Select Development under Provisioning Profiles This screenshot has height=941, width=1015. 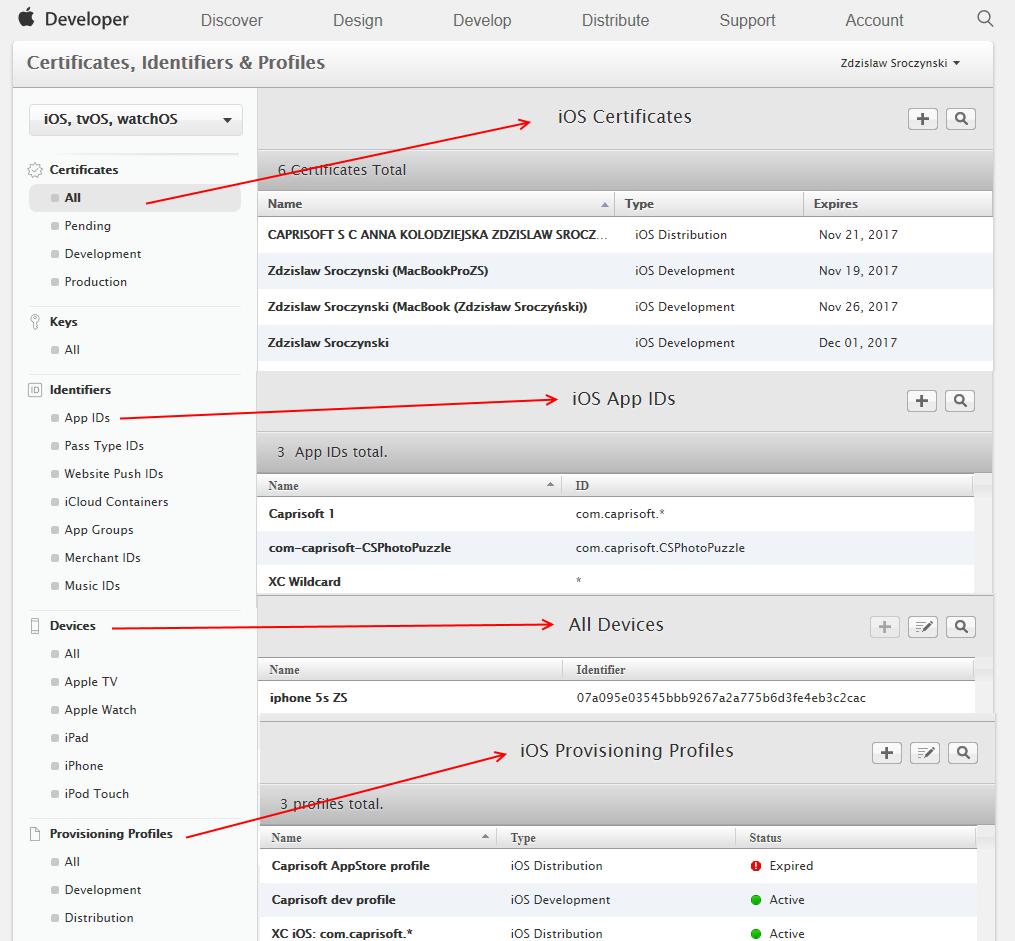pyautogui.click(x=102, y=890)
